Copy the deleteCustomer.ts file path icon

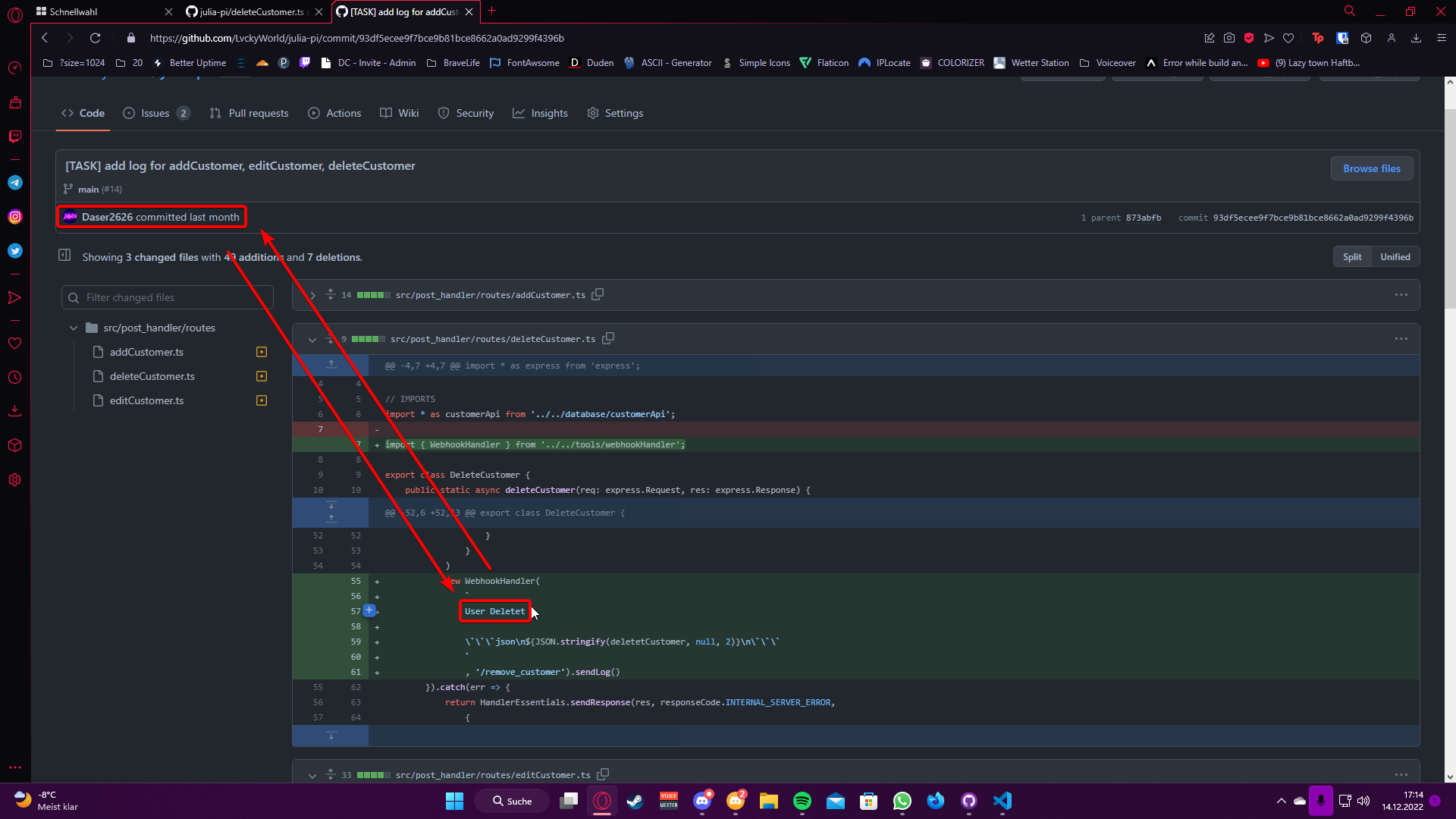608,338
